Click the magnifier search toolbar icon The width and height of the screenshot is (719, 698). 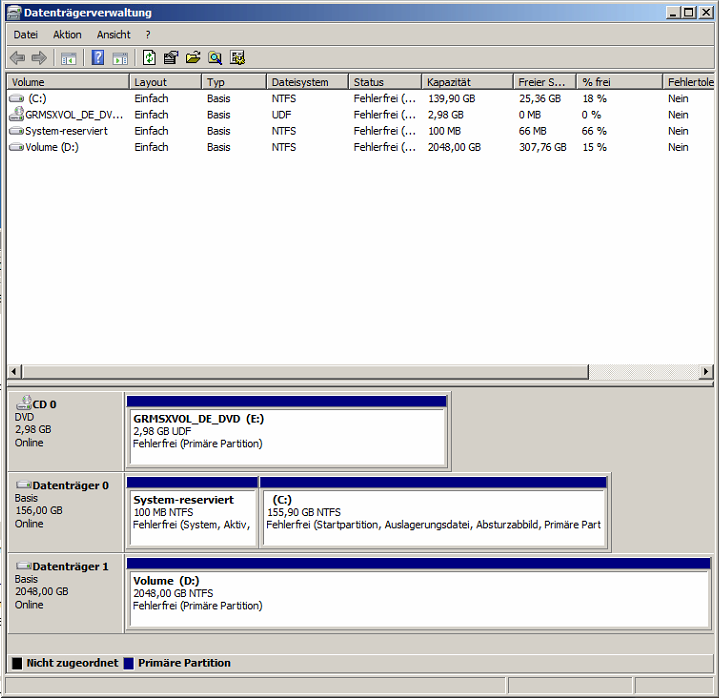click(x=215, y=58)
